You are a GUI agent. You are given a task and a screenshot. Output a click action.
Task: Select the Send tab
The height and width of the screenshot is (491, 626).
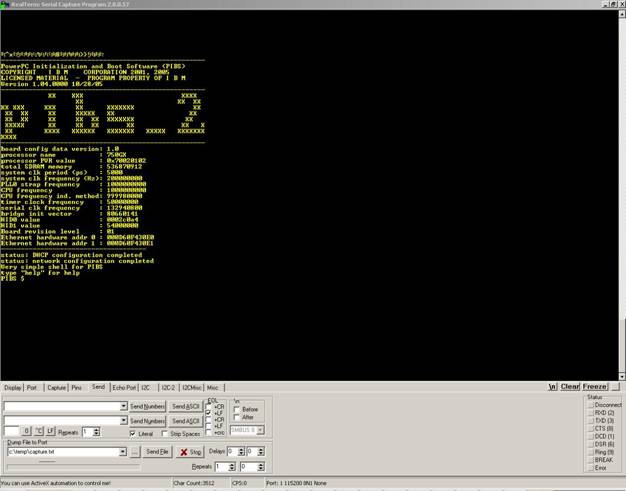[98, 387]
